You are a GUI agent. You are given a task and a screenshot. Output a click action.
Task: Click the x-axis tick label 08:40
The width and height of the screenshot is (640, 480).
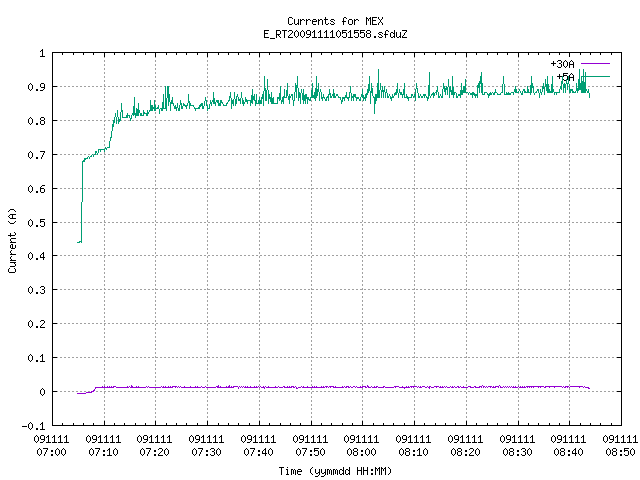[x=569, y=452]
